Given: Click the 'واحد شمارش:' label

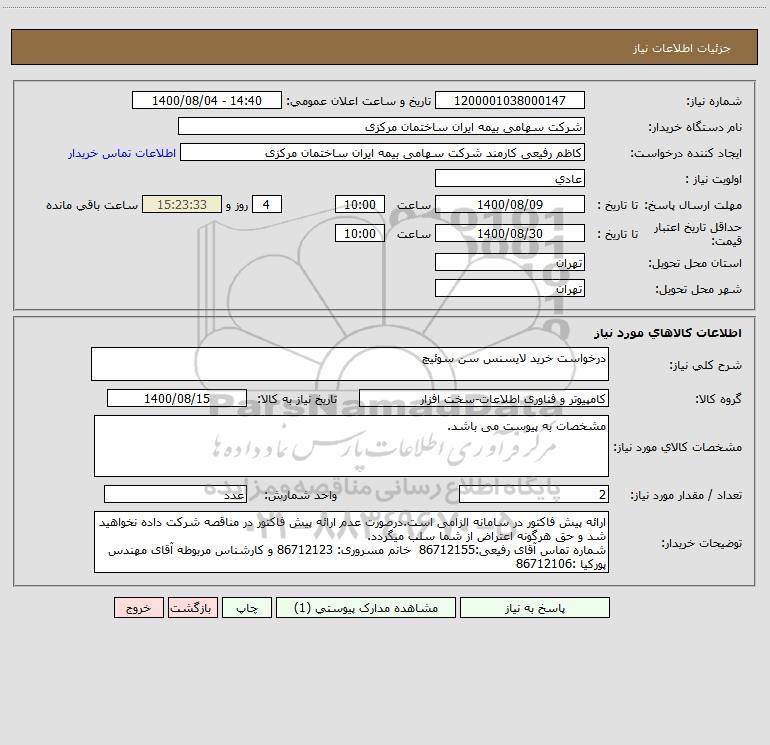Looking at the screenshot, I should pos(301,496).
